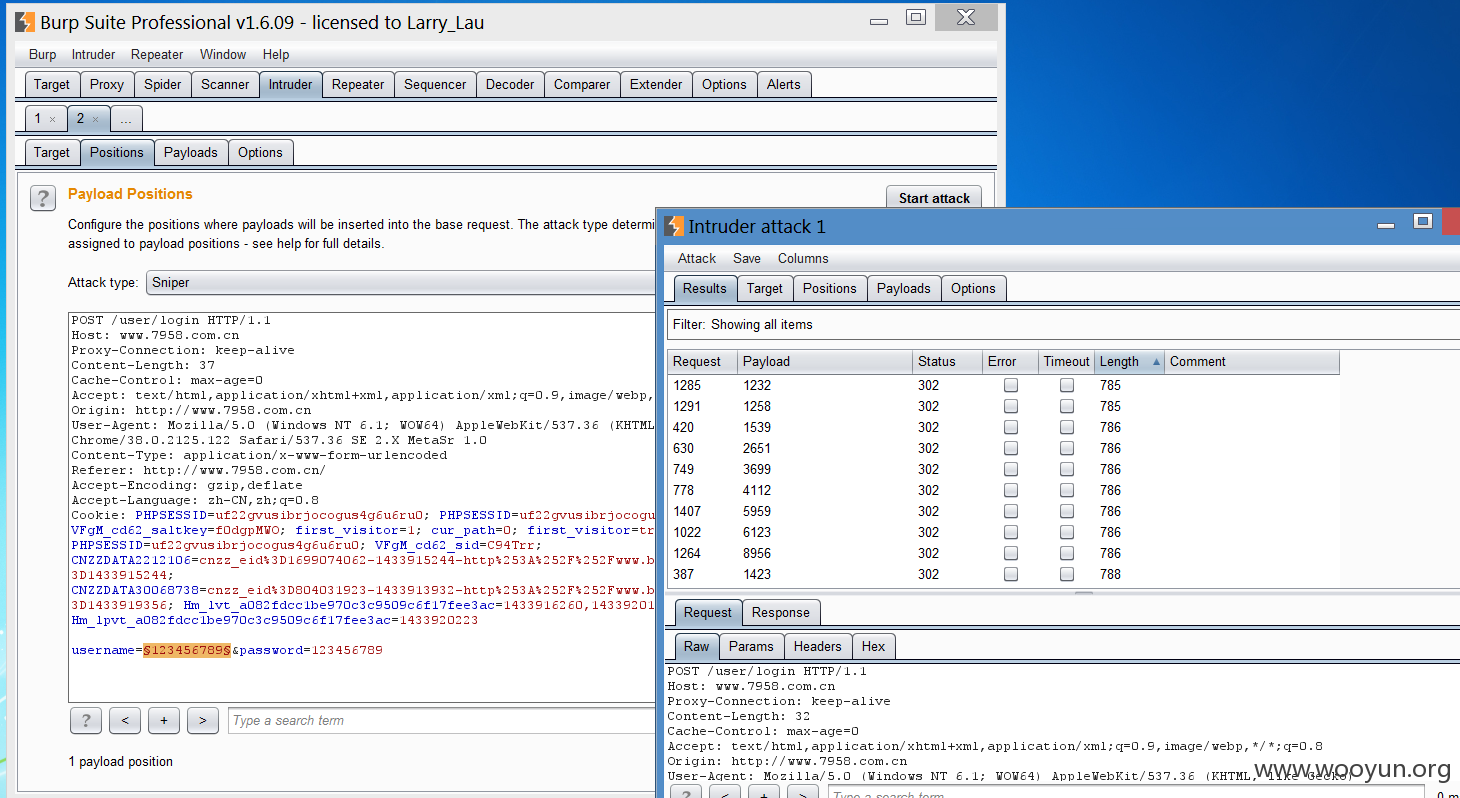Toggle Timeout checkbox for request 420
Viewport: 1460px width, 798px height.
click(1067, 427)
